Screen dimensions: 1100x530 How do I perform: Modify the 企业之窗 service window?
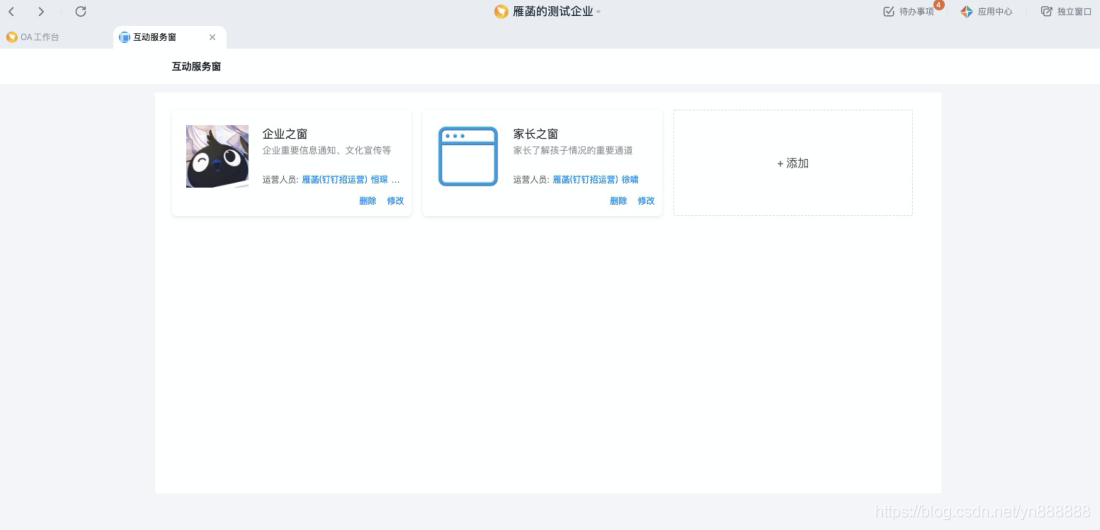pos(395,201)
